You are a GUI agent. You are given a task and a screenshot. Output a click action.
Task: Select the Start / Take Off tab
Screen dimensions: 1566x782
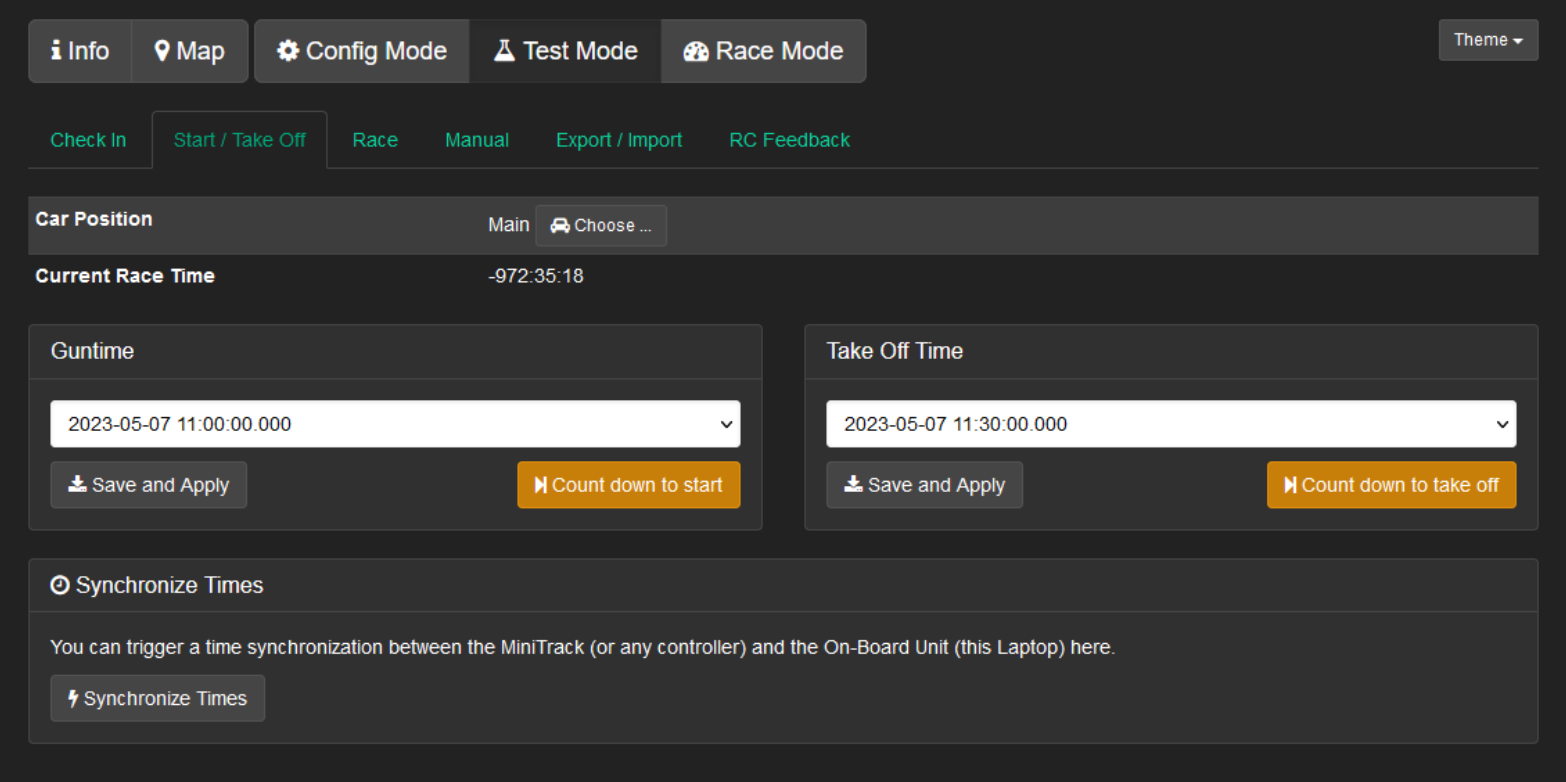[240, 140]
